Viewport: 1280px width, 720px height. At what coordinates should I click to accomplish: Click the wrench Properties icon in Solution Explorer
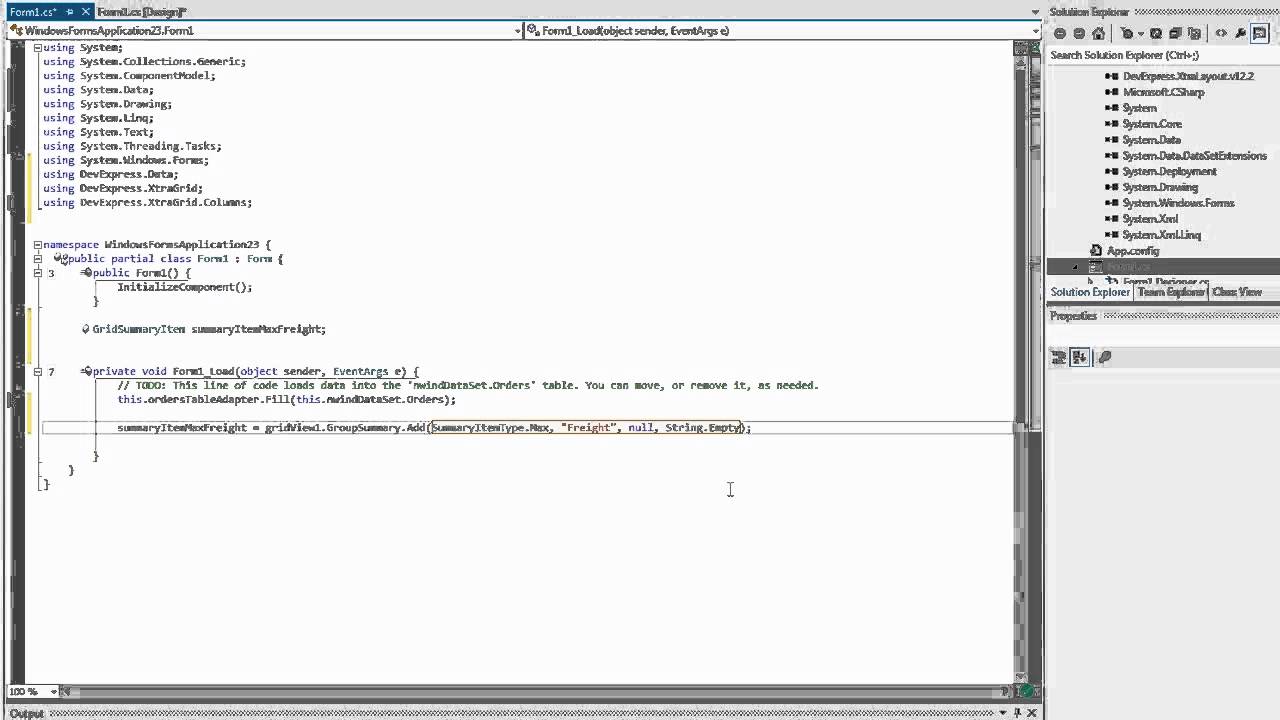point(1240,34)
